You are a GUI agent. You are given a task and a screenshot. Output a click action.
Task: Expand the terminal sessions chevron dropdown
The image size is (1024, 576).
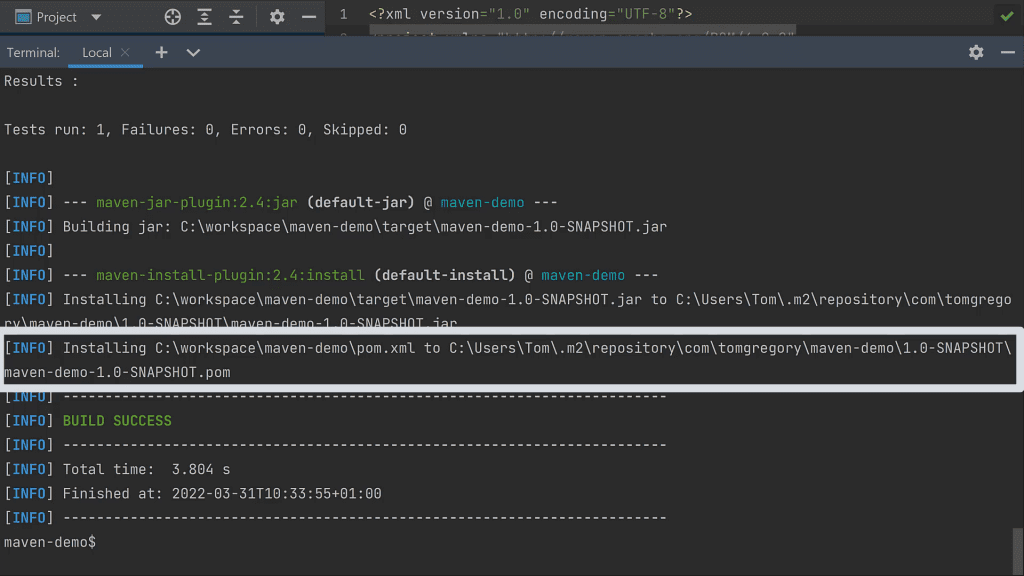(193, 52)
